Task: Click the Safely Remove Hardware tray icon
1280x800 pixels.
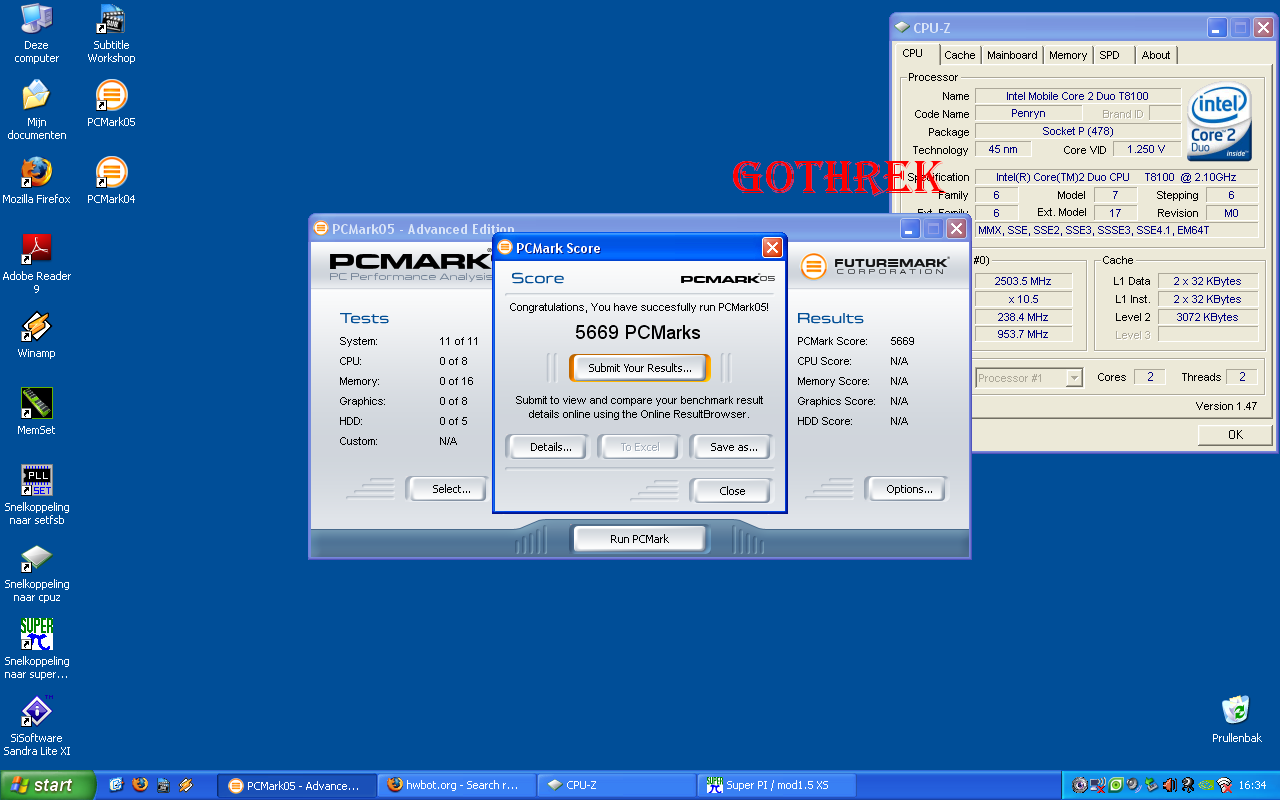Action: coord(1151,785)
